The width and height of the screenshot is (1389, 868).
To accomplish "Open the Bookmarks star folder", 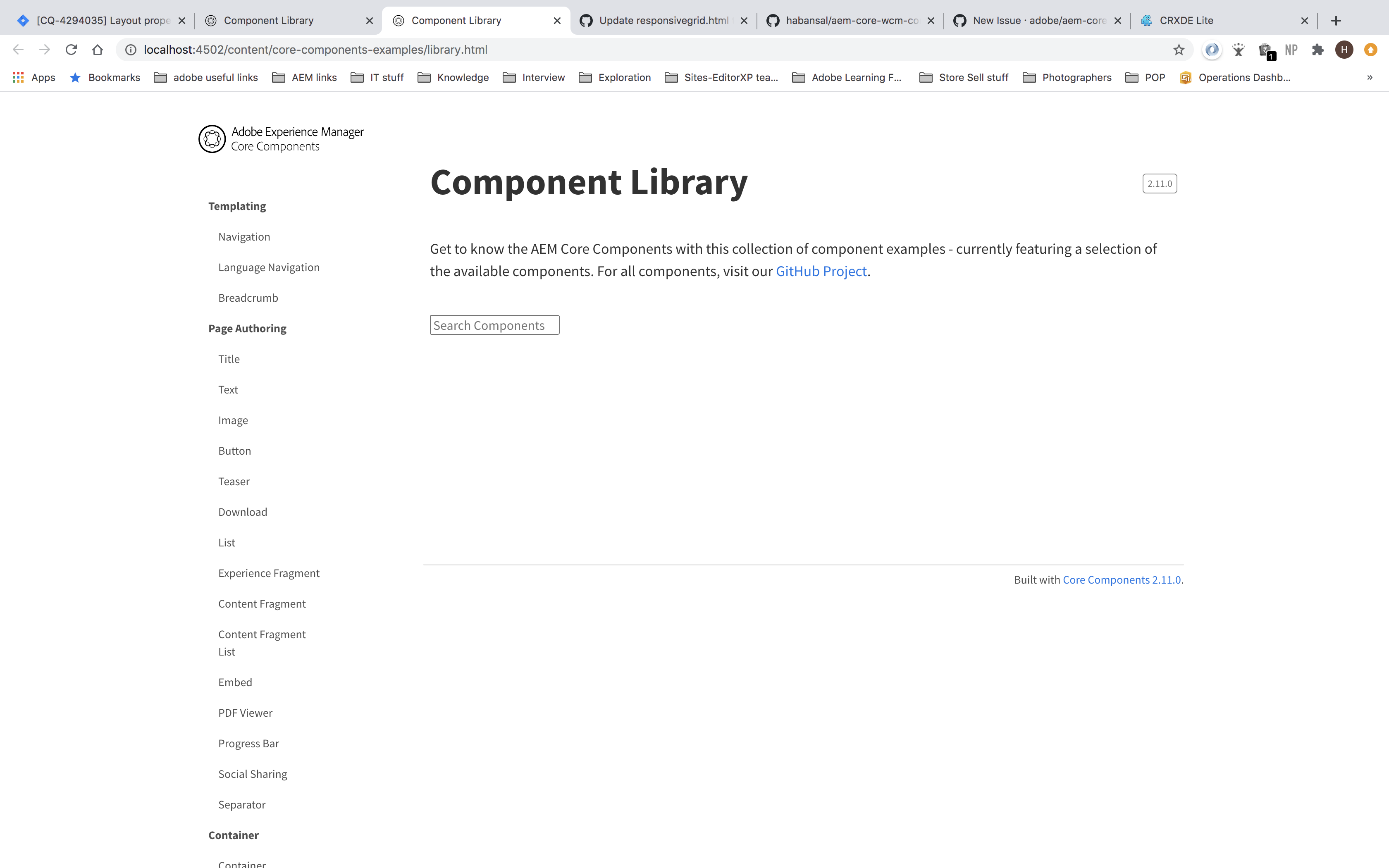I will click(105, 78).
